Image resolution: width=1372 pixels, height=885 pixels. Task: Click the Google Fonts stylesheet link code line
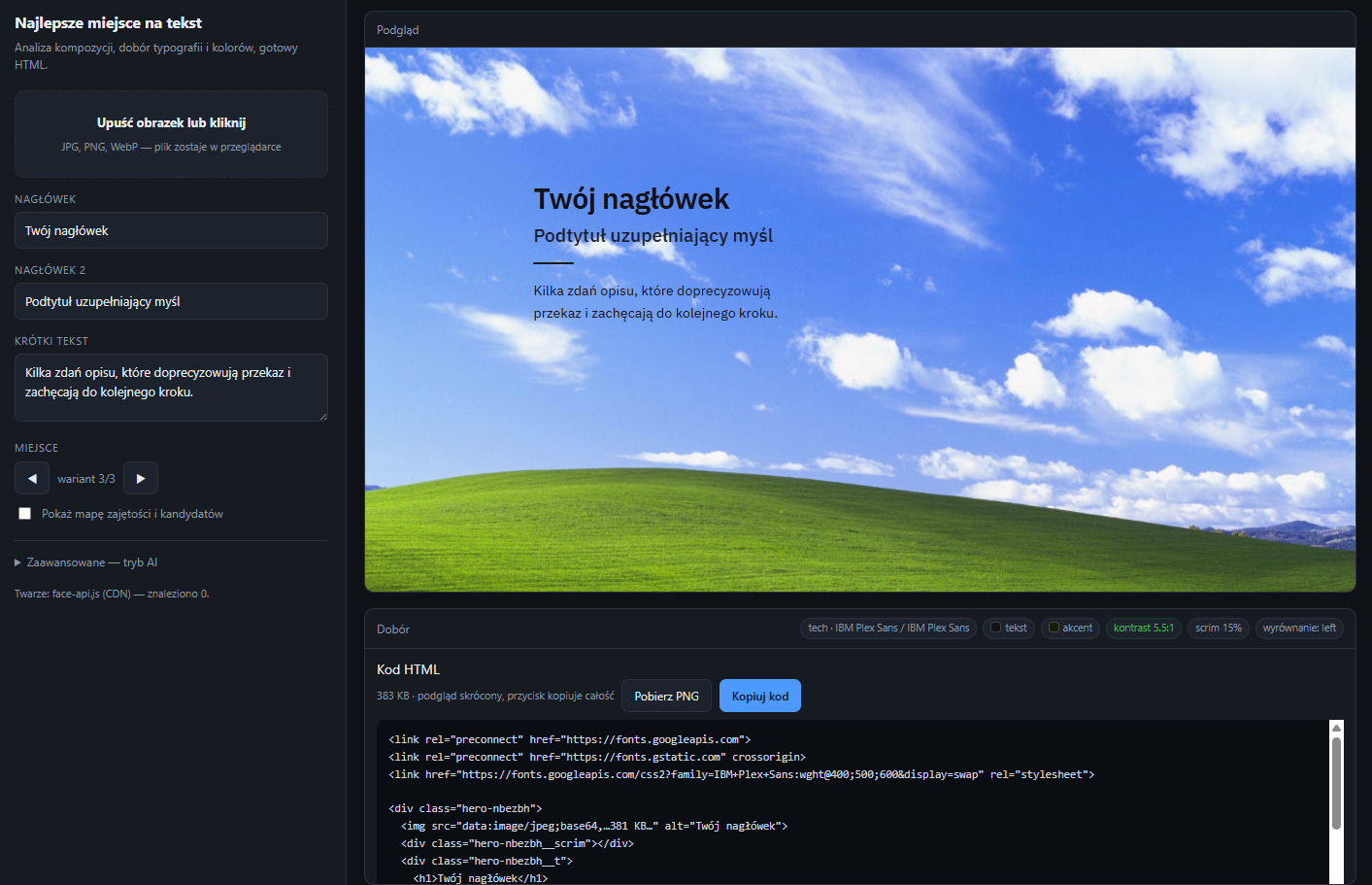click(x=742, y=774)
